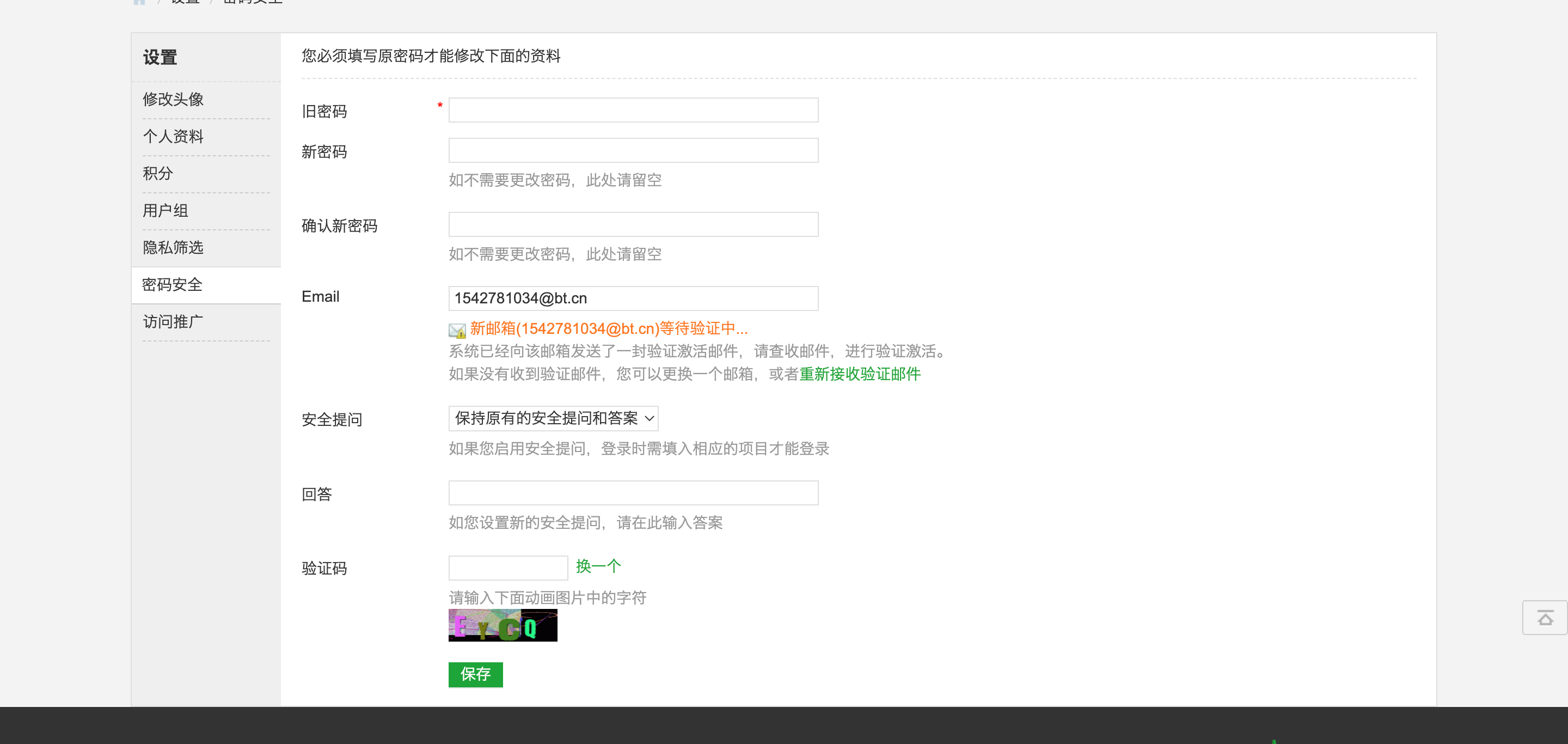Viewport: 1568px width, 744px height.
Task: Select 保持原有的安全提问和答案 option
Action: [x=546, y=418]
